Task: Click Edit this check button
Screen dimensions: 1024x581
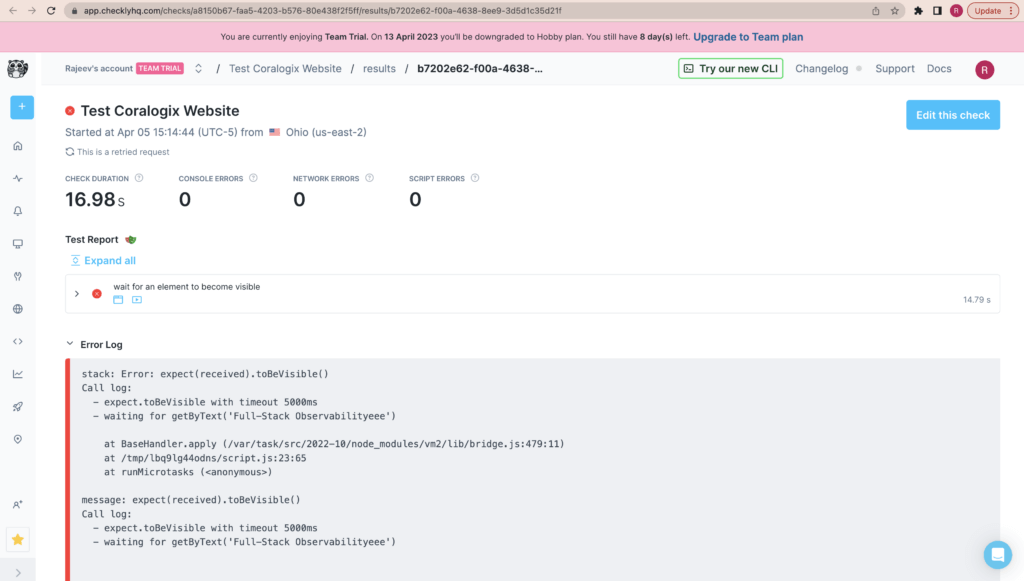Action: 953,115
